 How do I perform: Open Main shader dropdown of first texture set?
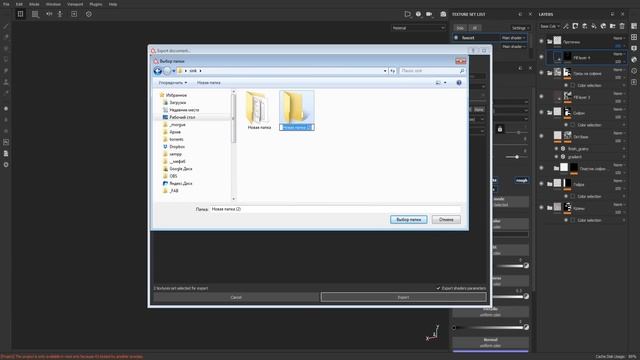(x=513, y=38)
